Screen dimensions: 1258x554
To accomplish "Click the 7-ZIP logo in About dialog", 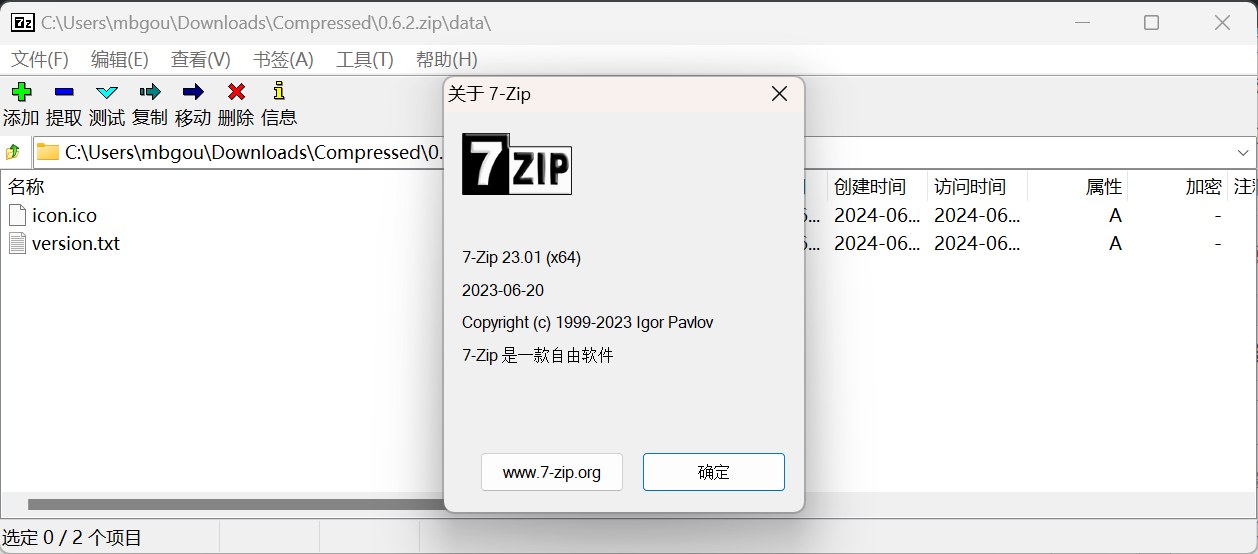I will [x=516, y=163].
